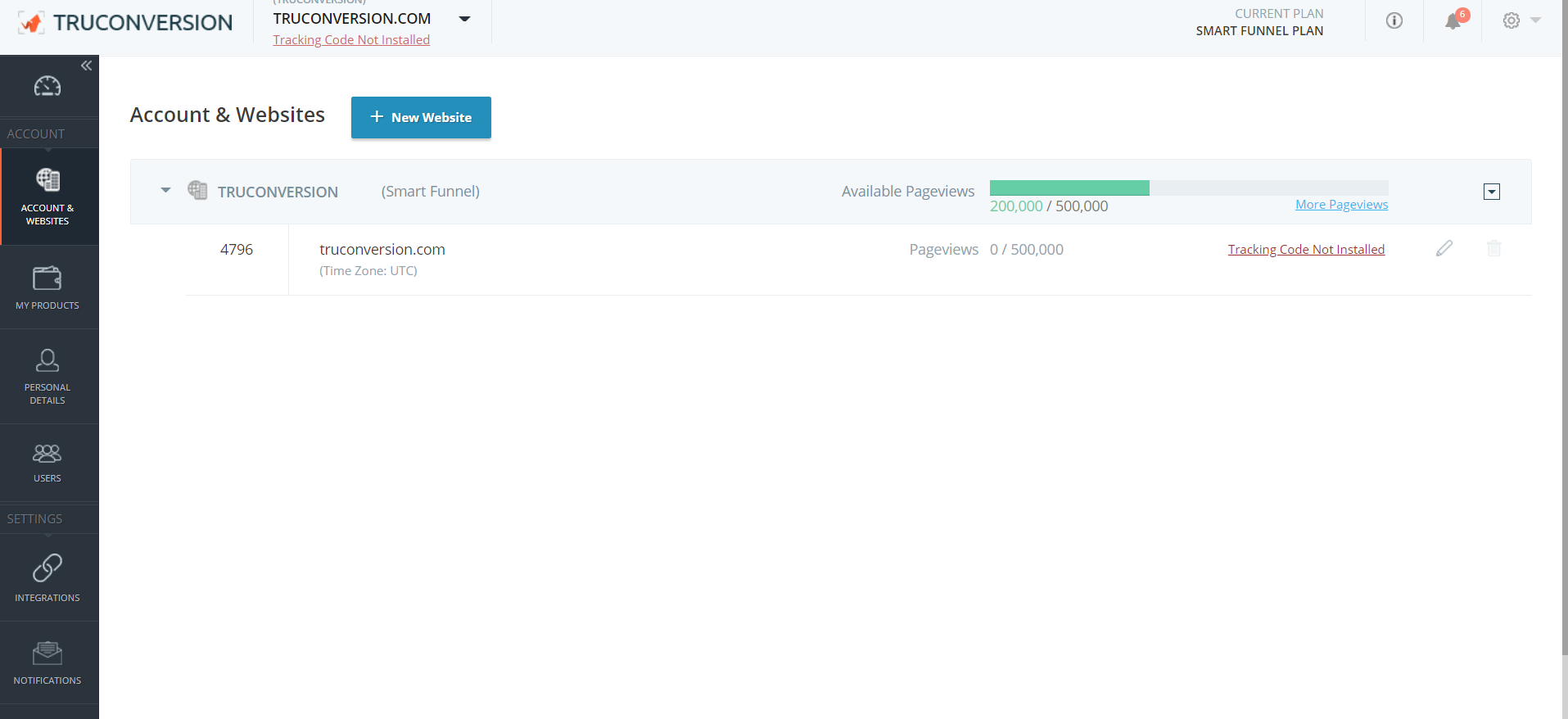
Task: Open account row options dropdown box
Action: [x=1491, y=192]
